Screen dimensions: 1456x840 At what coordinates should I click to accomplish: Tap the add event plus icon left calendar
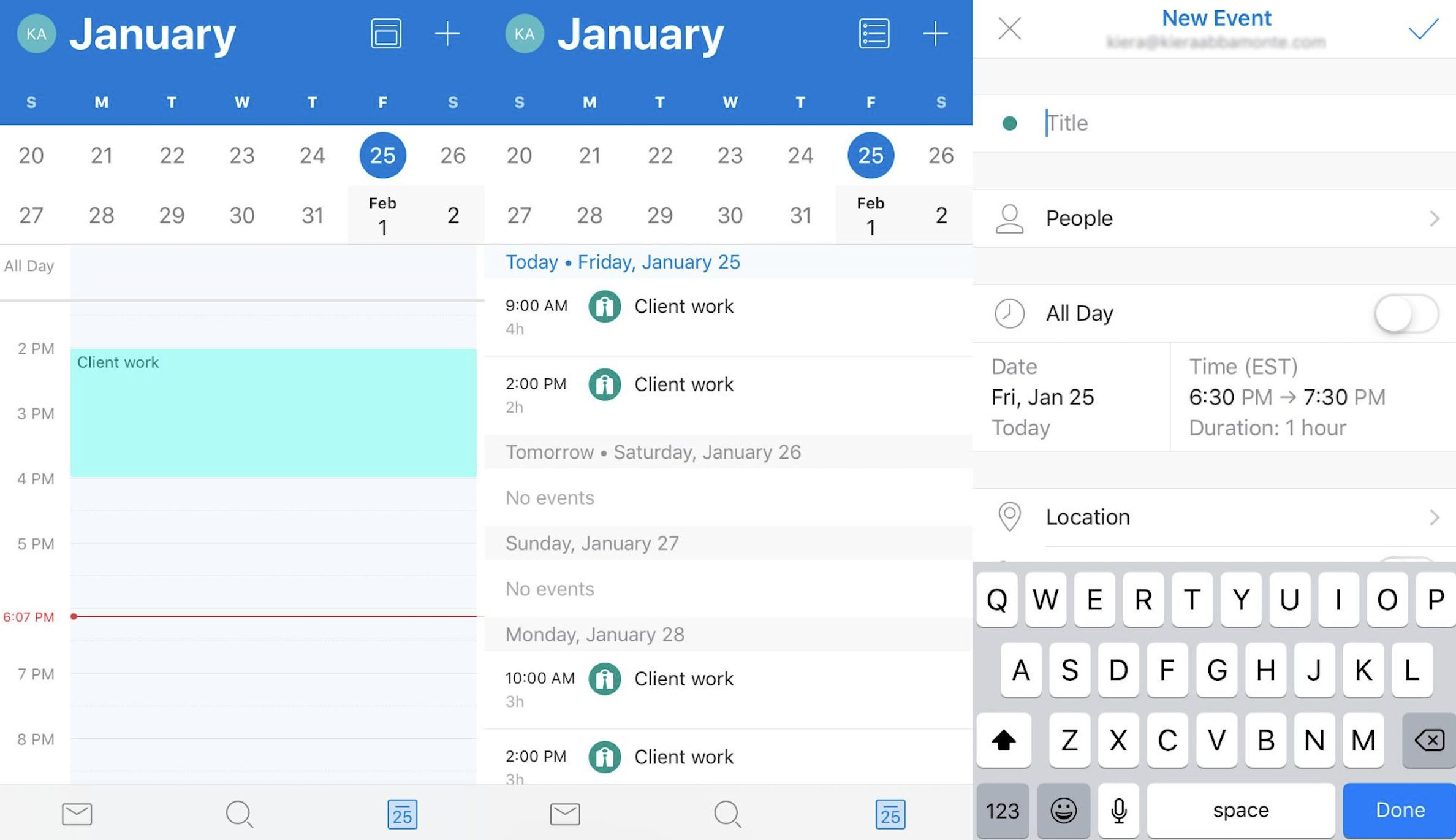coord(447,32)
